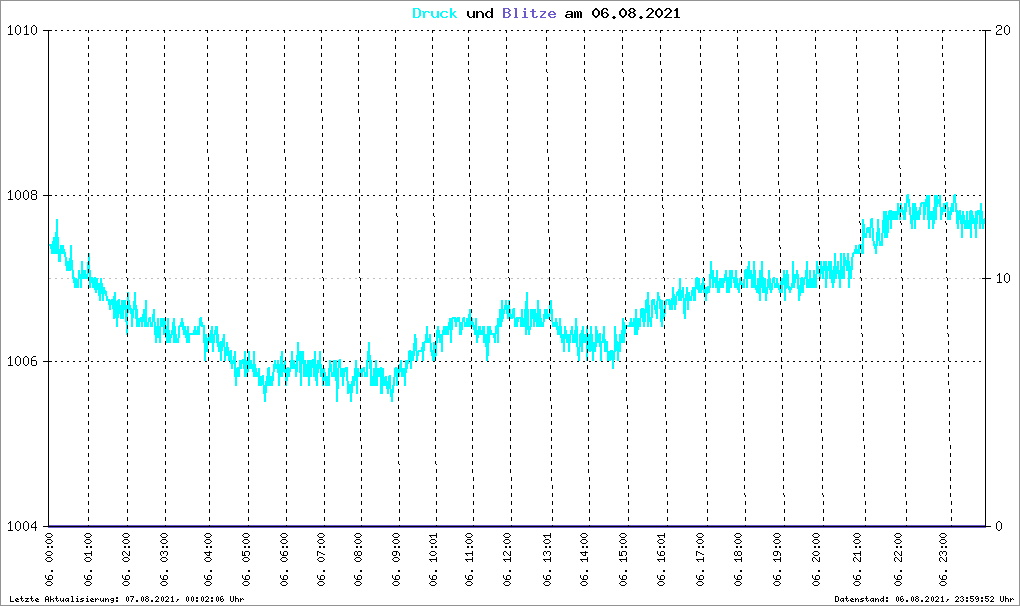Click the 'Letzte Aktualisierung' footer text
This screenshot has height=606, width=1020.
pos(127,599)
